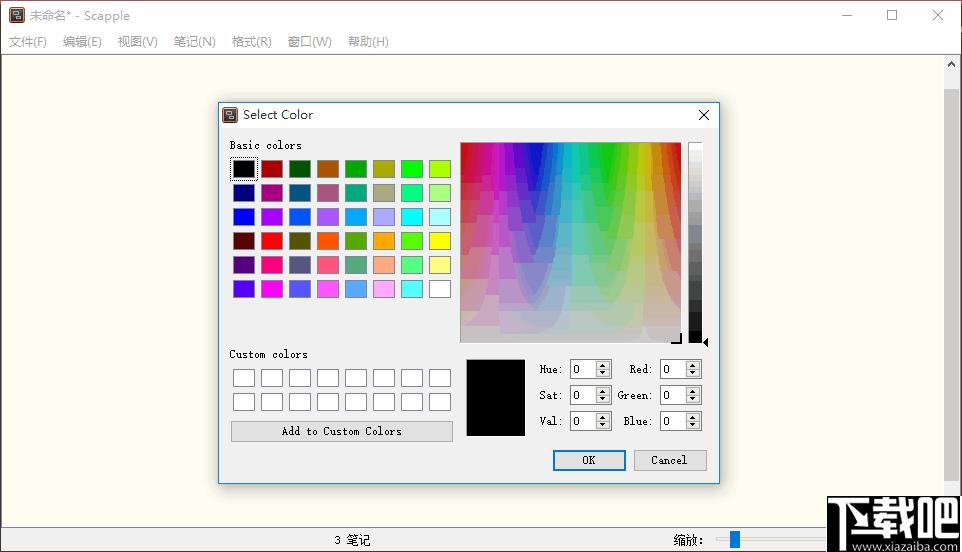Screen dimensions: 962x552
Task: Click the Blue input field
Action: click(674, 421)
